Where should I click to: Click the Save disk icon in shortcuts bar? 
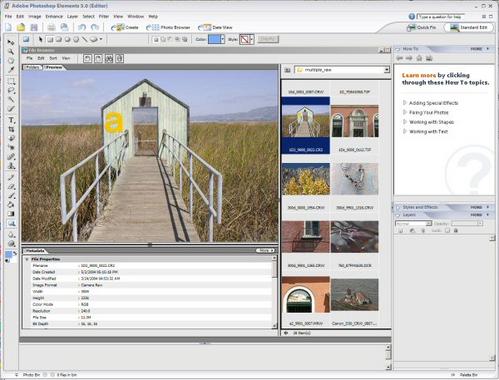34,27
